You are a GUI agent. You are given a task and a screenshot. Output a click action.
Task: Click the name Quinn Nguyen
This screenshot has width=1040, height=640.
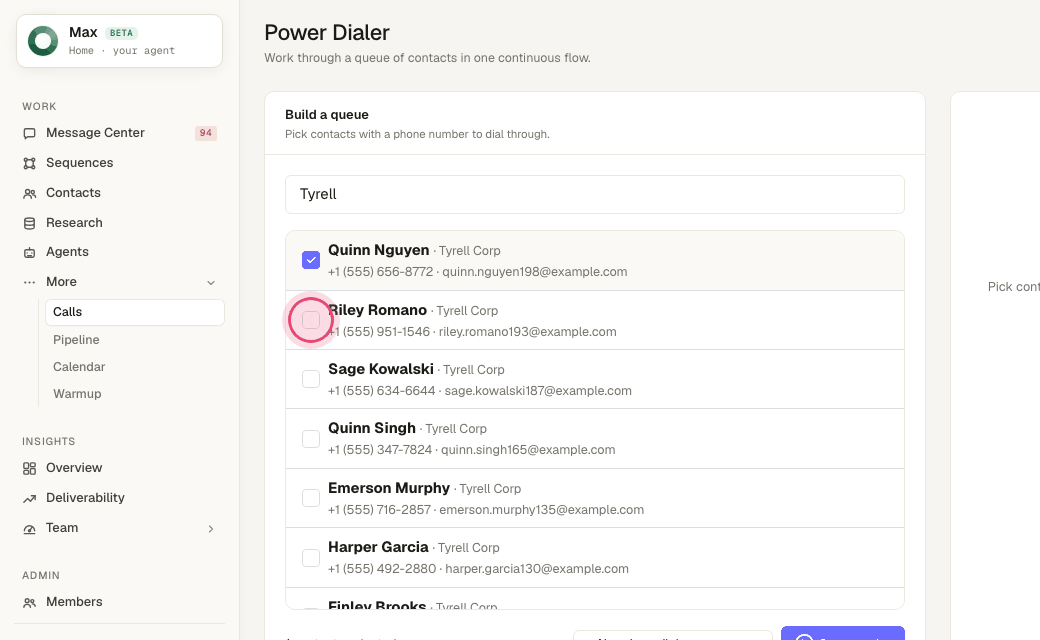point(379,250)
